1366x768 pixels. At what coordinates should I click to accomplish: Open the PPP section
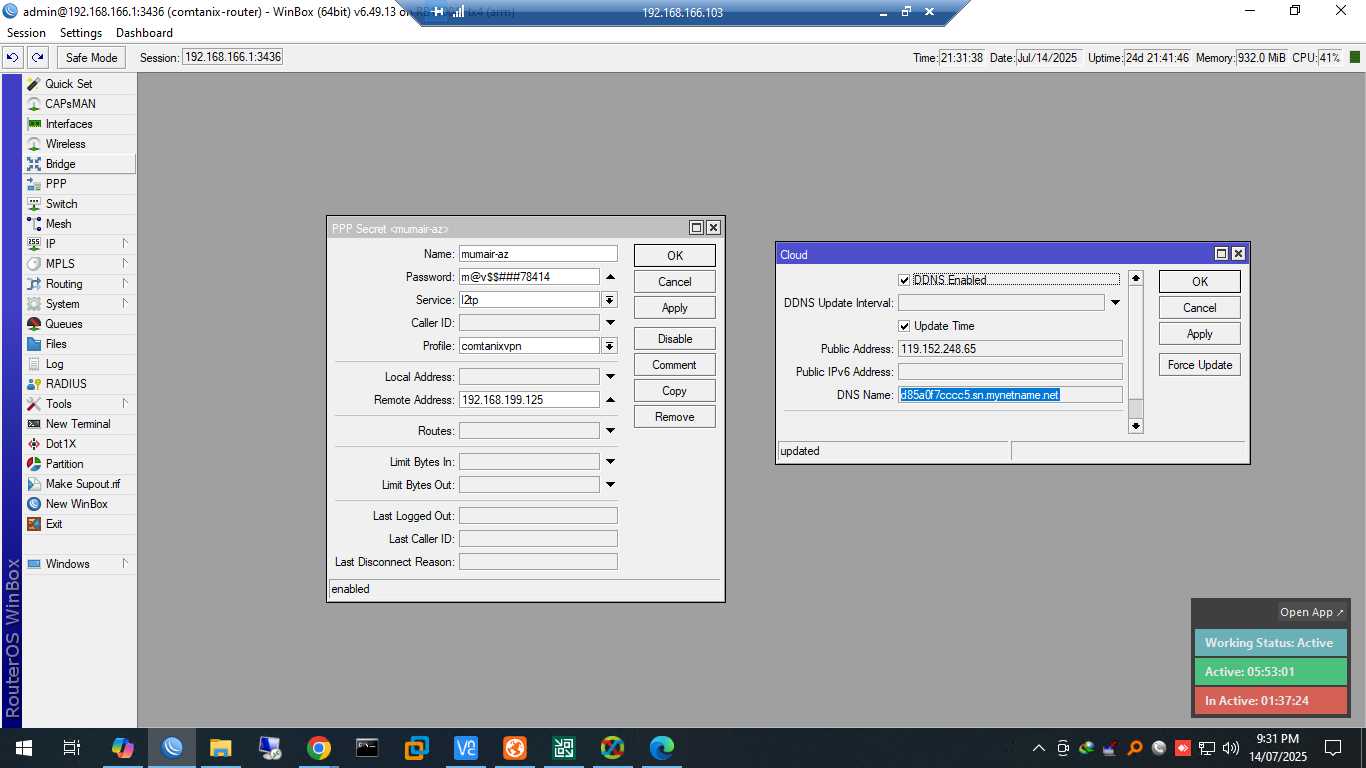[79, 184]
